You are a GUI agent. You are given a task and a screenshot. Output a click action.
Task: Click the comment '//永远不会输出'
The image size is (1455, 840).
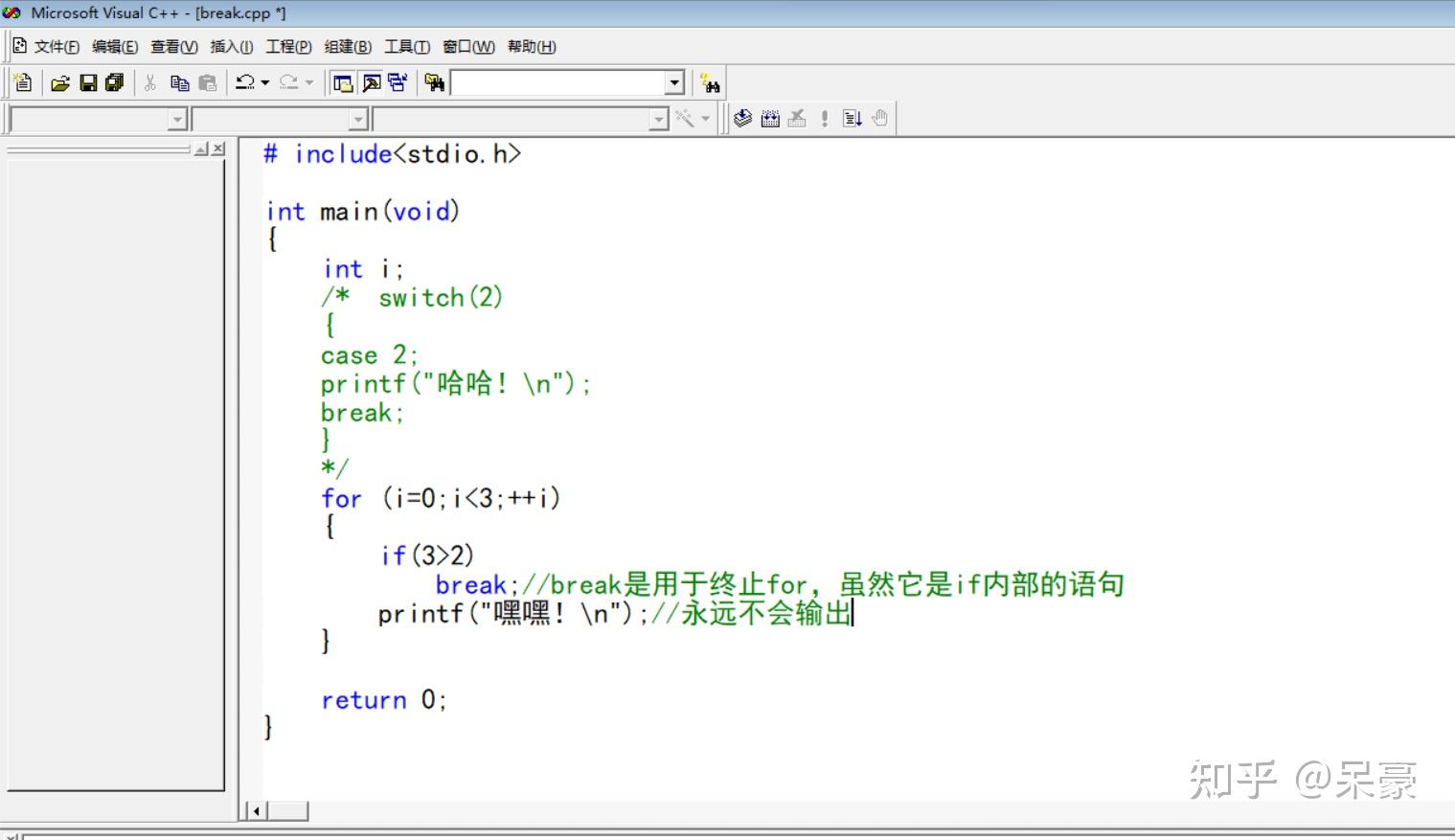click(x=752, y=613)
